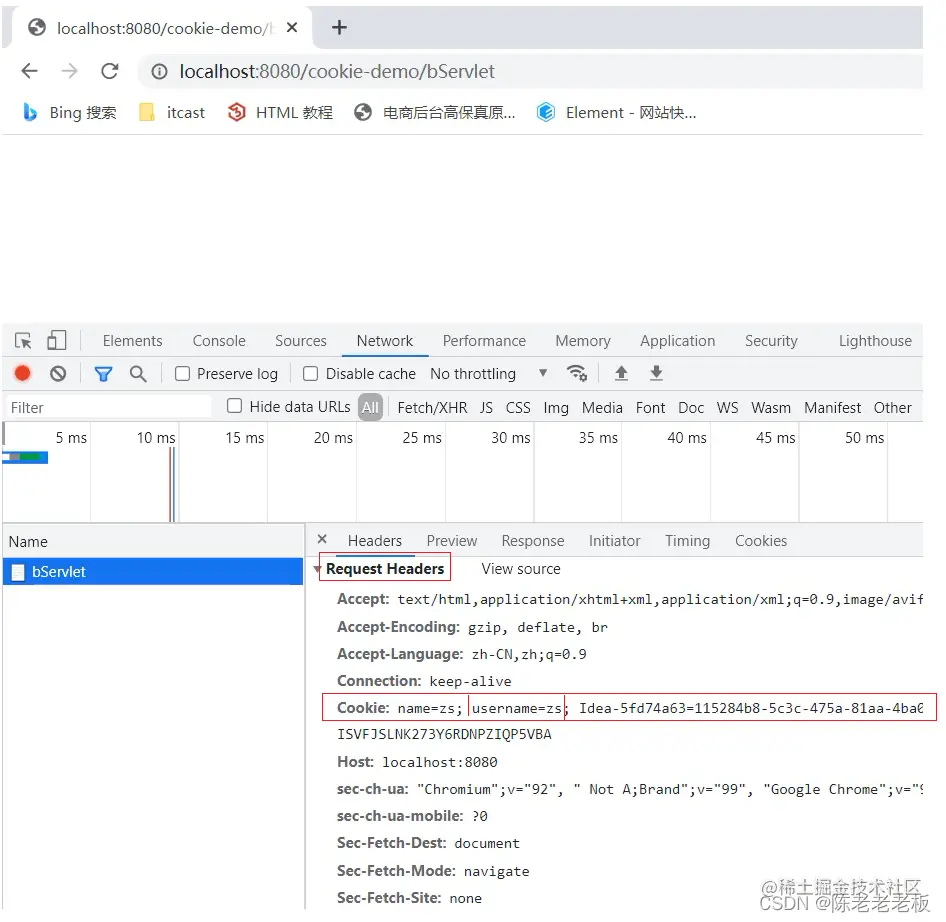Stop recording network log red button
This screenshot has height=922, width=946.
click(x=22, y=374)
